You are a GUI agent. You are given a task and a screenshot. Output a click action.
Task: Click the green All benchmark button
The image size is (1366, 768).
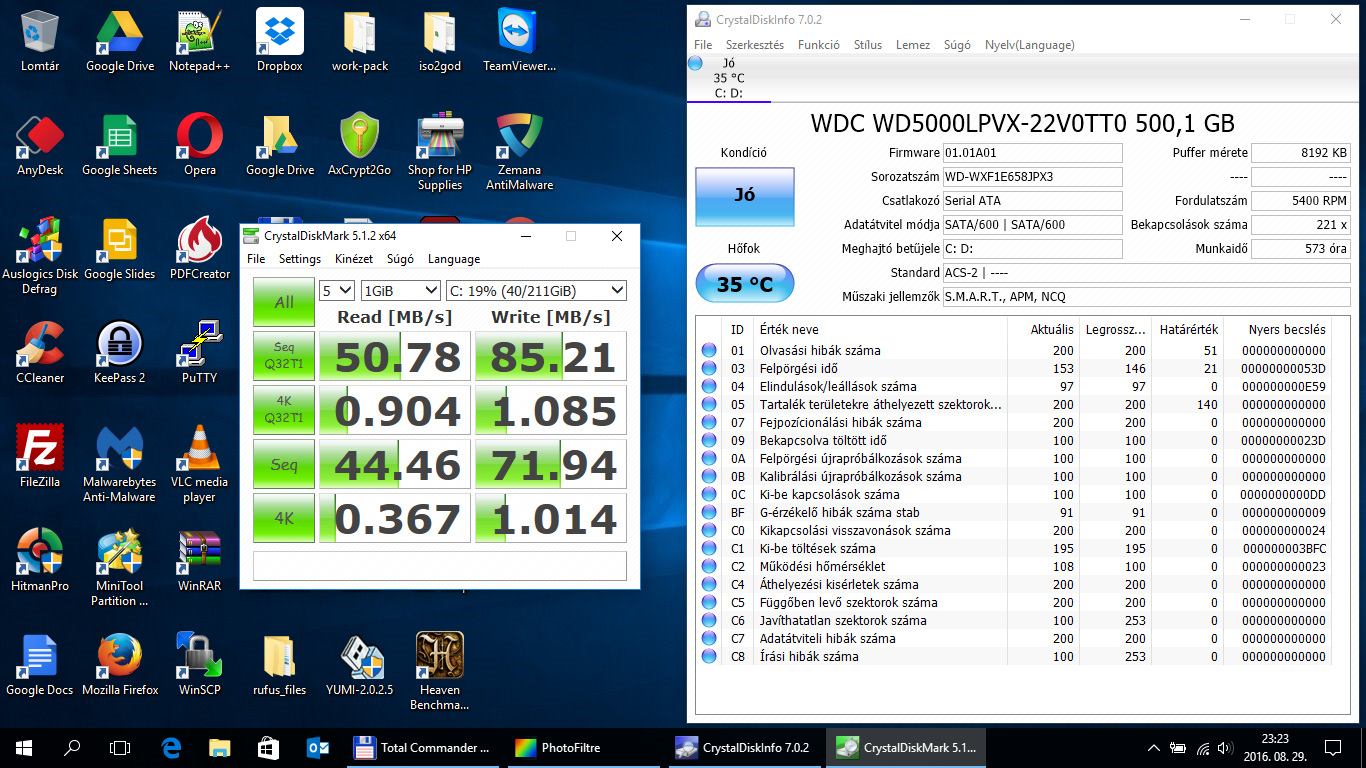284,302
